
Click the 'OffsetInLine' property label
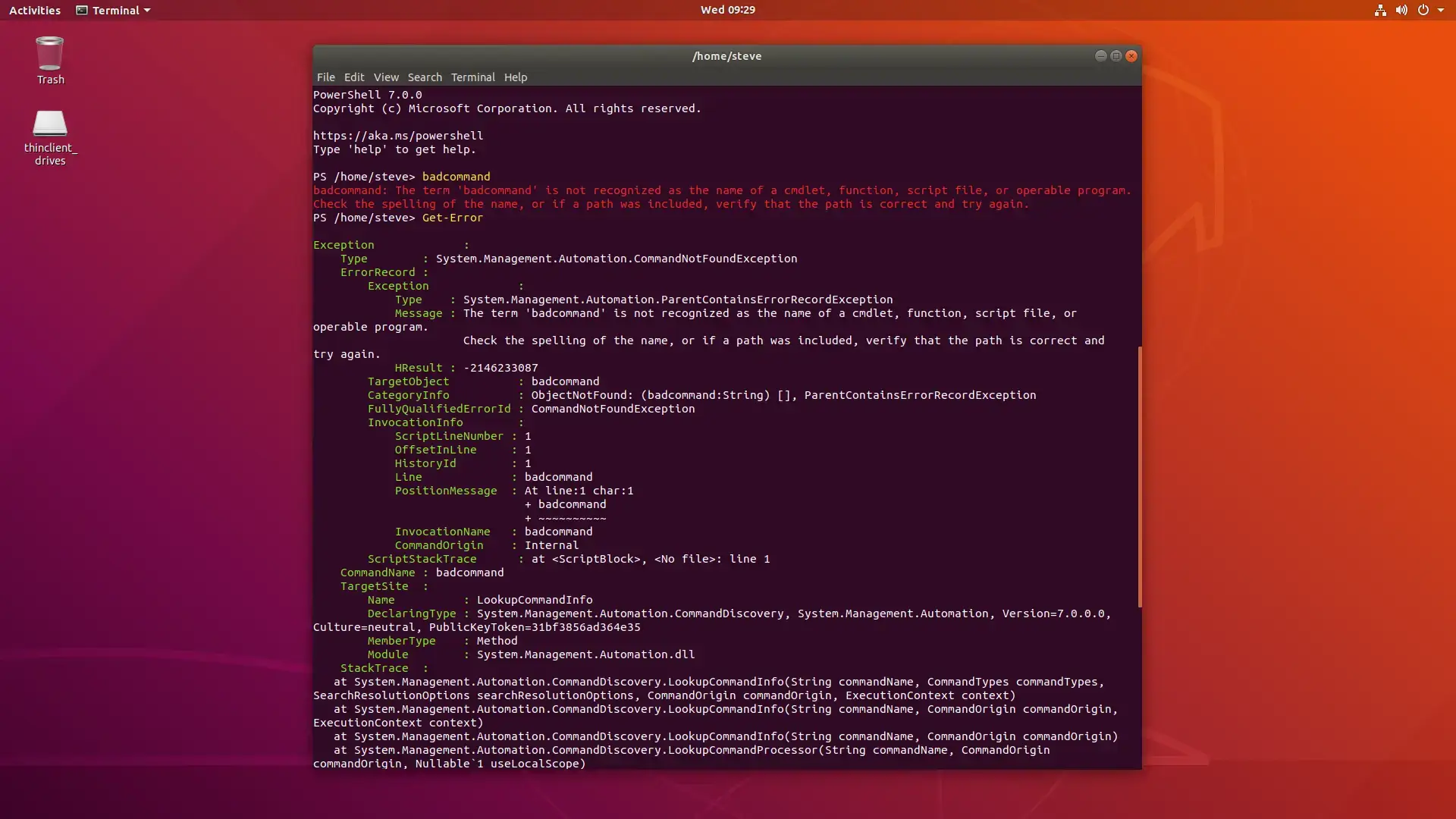(435, 450)
